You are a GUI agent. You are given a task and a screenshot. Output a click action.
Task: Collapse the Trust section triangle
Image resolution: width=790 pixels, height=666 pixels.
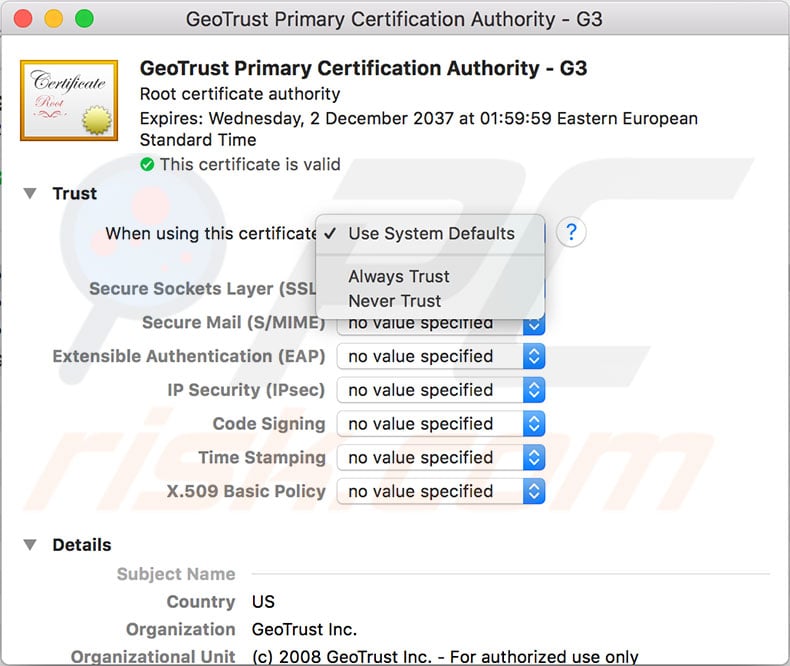(30, 193)
